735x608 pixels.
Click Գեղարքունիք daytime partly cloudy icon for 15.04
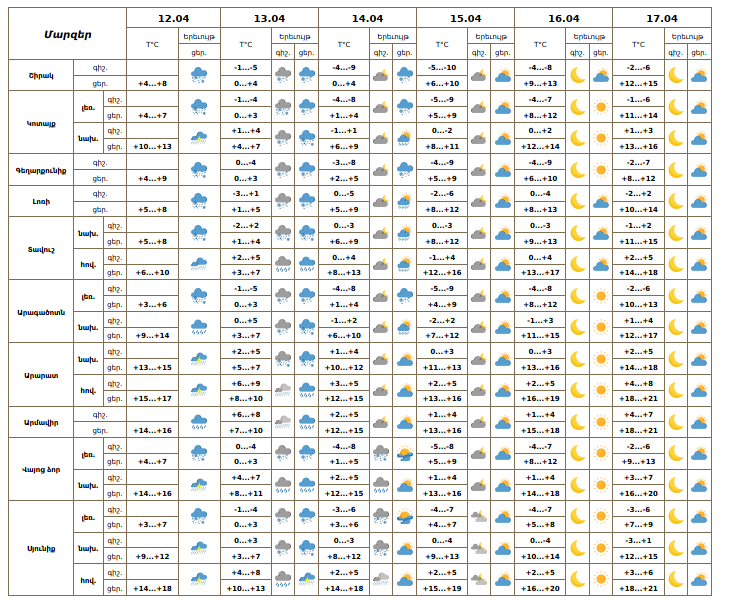click(x=503, y=170)
